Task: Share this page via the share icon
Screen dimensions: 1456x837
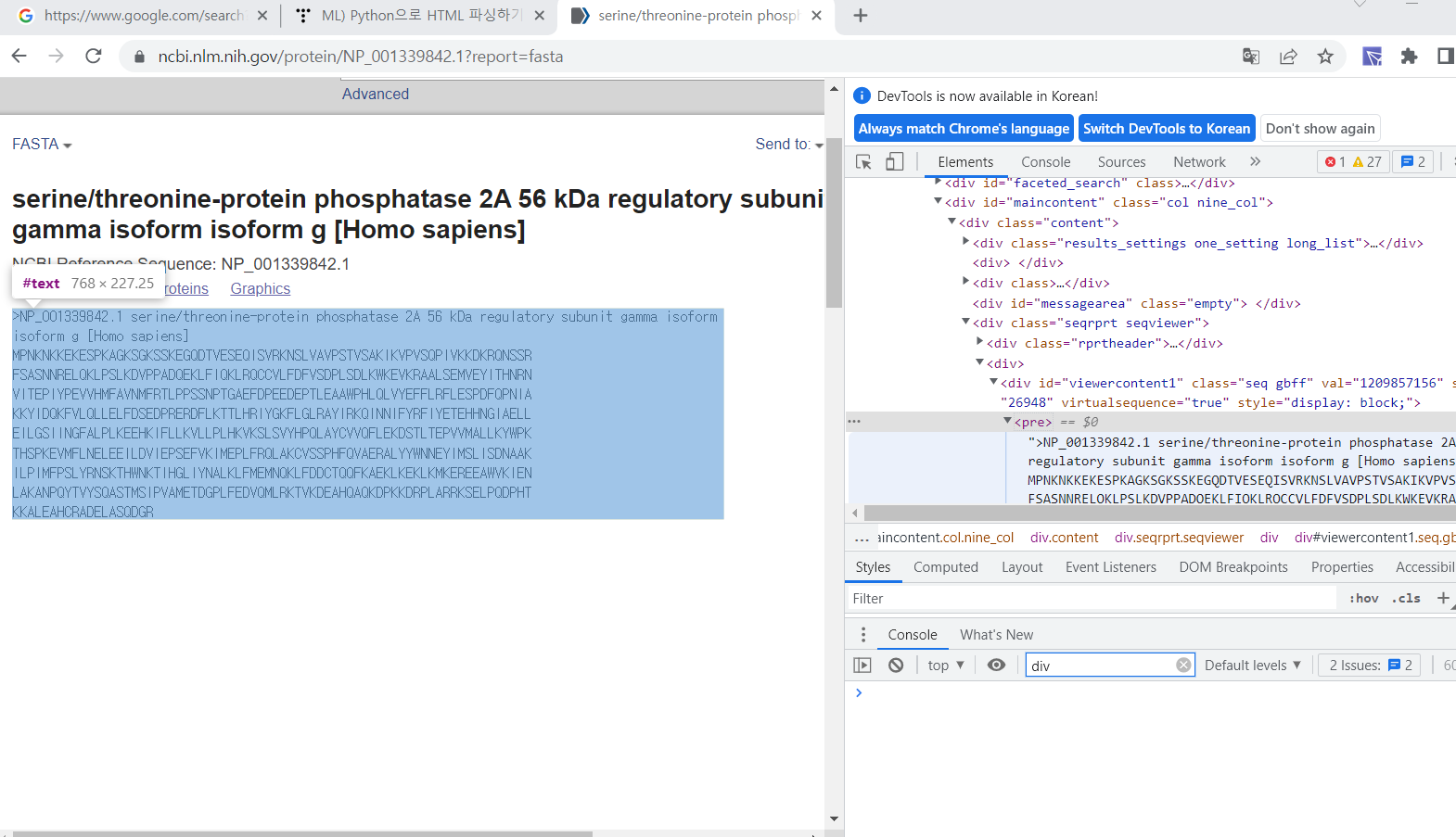Action: (1288, 57)
